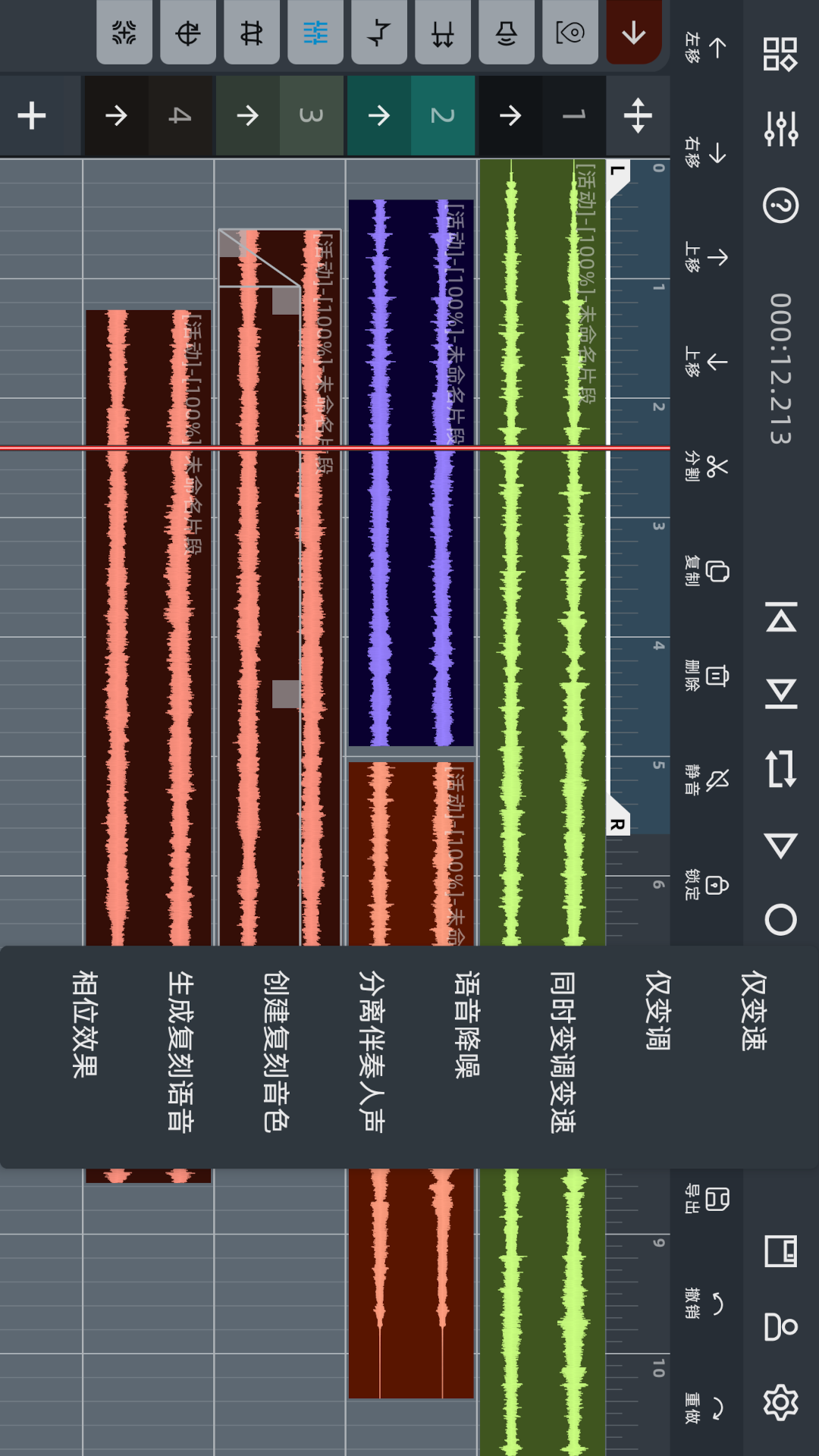Screen dimensions: 819x1456
Task: Open the book-shaped panel icon
Action: point(780,1251)
